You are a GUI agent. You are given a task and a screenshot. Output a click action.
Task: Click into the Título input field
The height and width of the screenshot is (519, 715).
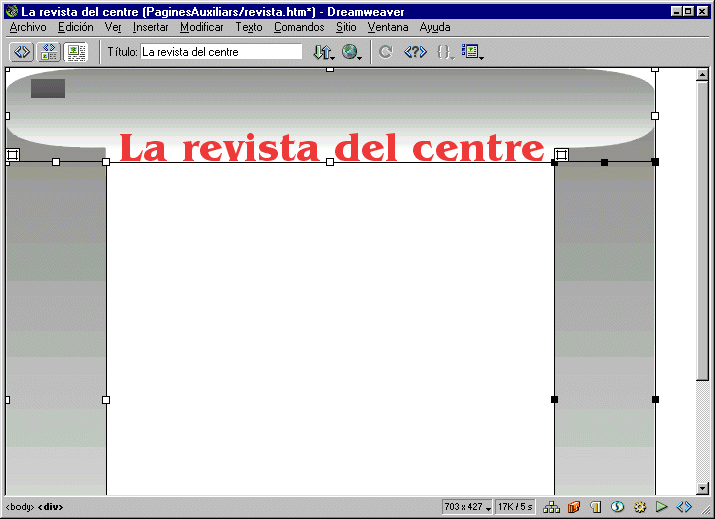[221, 52]
